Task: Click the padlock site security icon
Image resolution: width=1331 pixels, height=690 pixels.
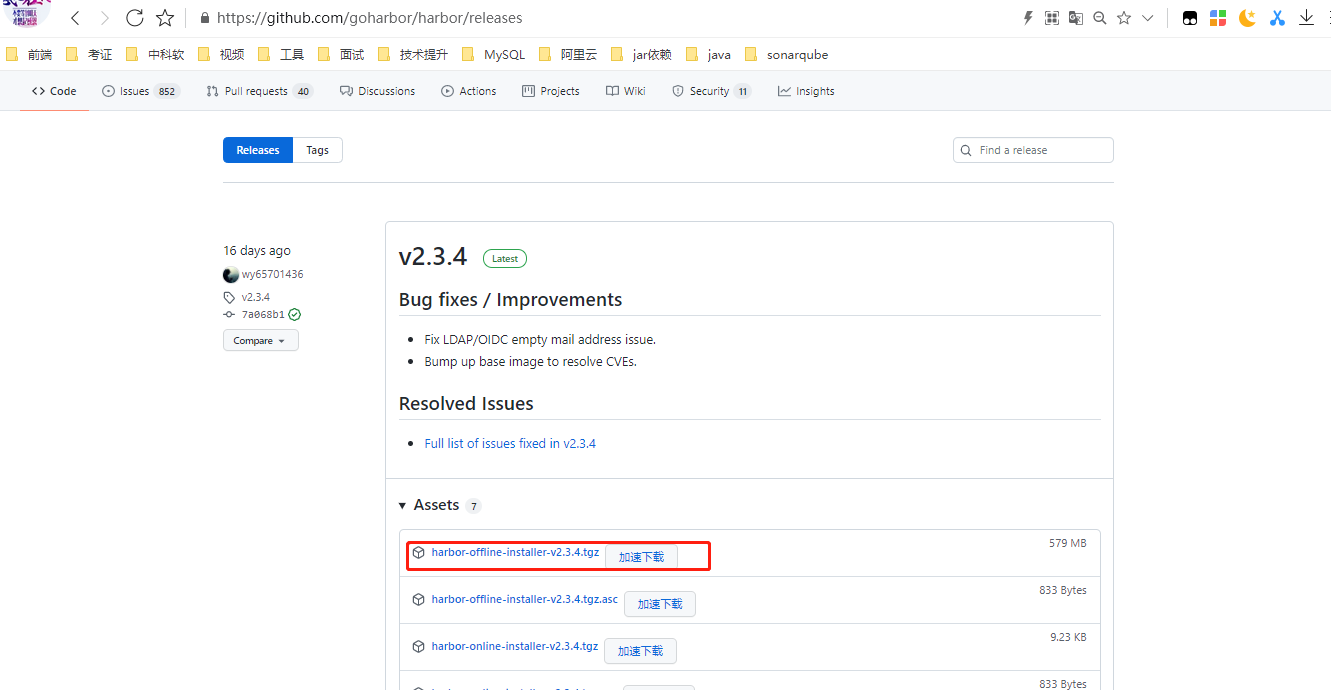Action: [x=205, y=18]
